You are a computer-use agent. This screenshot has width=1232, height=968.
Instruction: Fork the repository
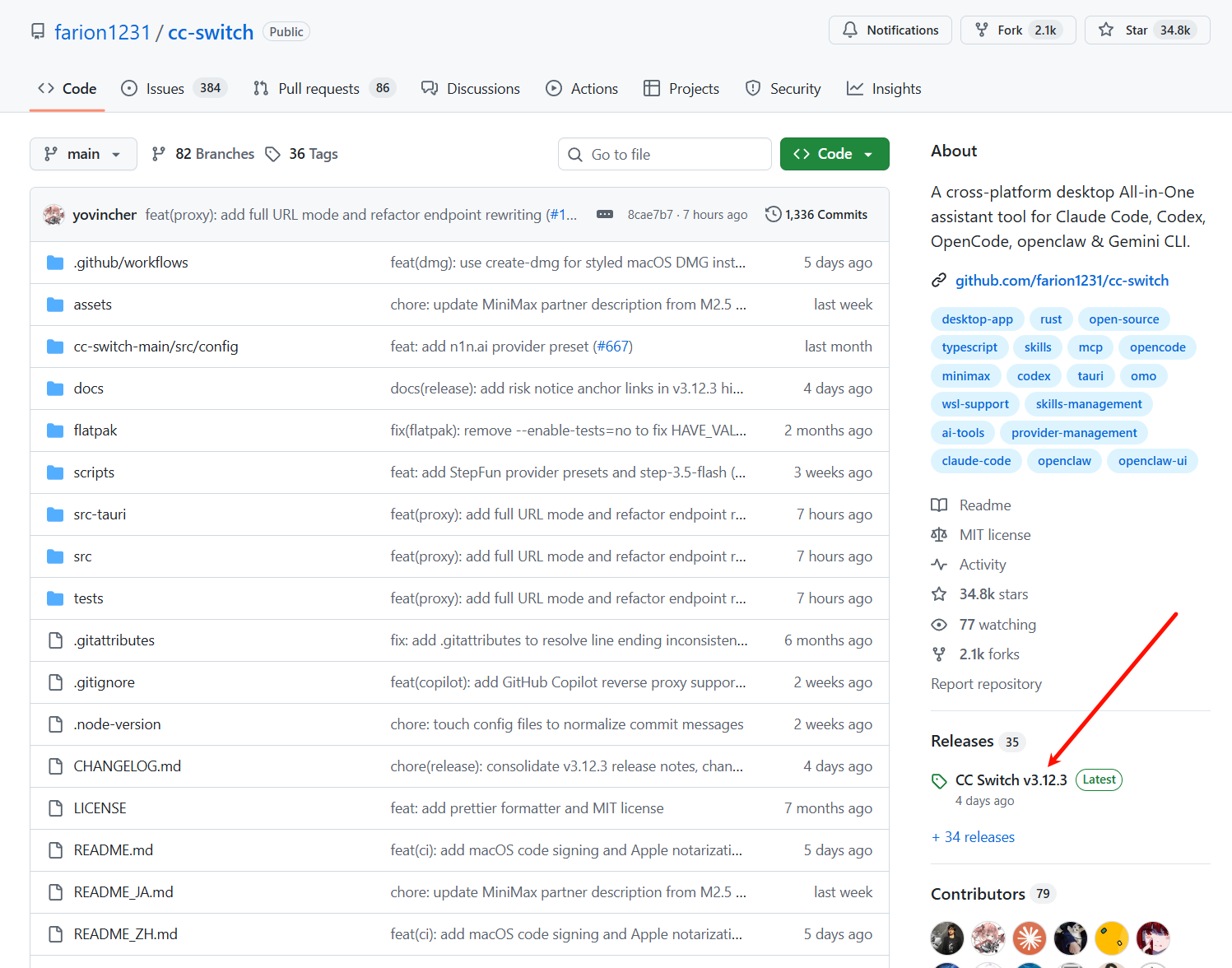(x=1018, y=30)
